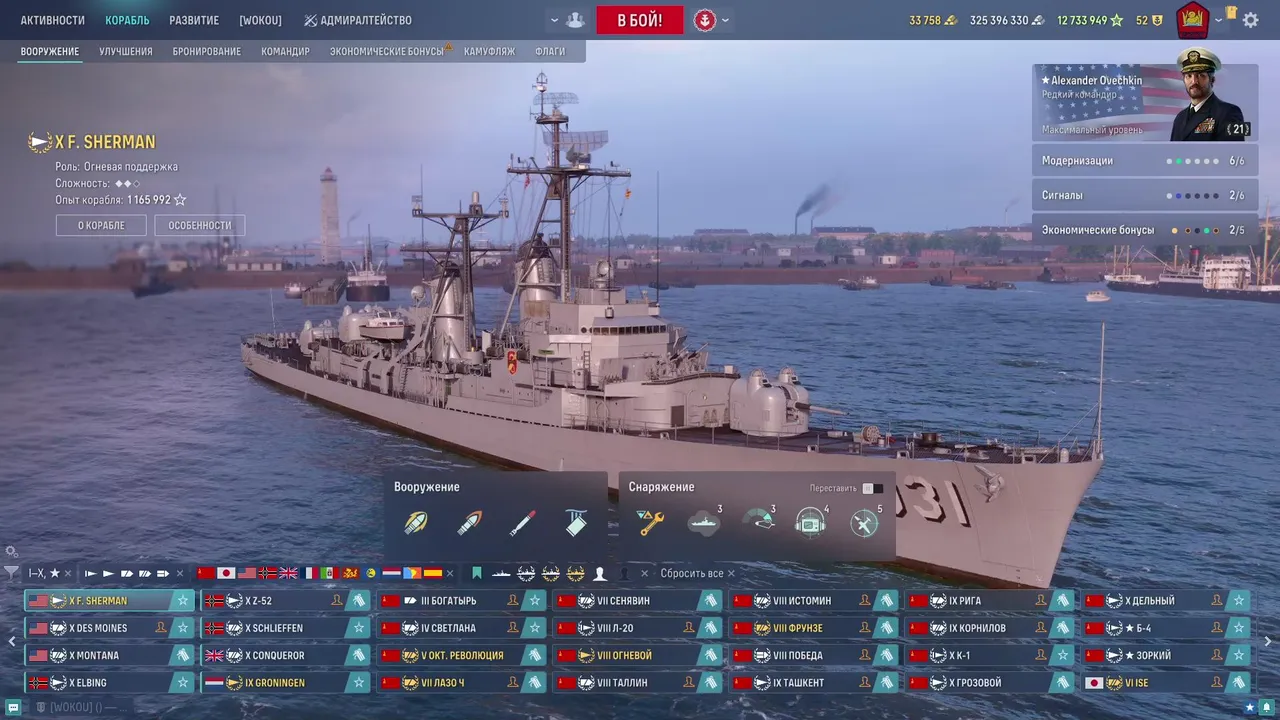This screenshot has width=1280, height=720.
Task: Clear the I–X tier filter with its x
Action: point(68,574)
